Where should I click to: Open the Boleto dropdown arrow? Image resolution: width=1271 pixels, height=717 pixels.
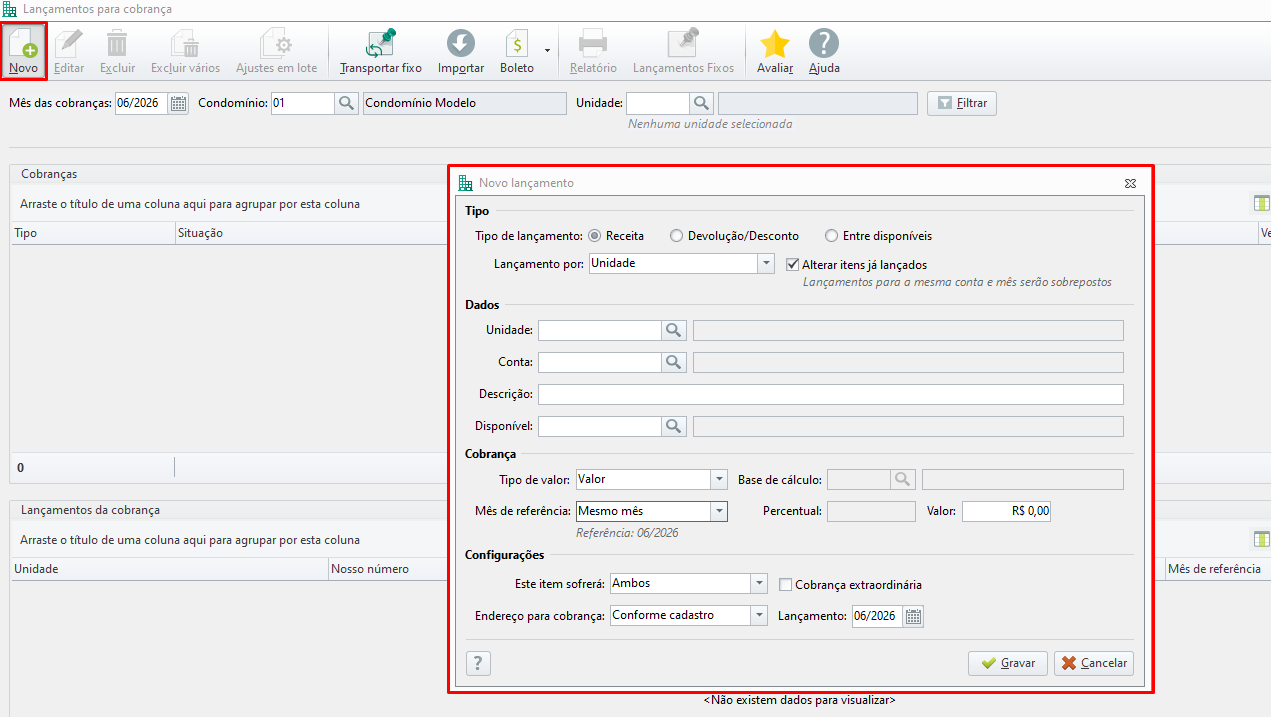coord(547,50)
